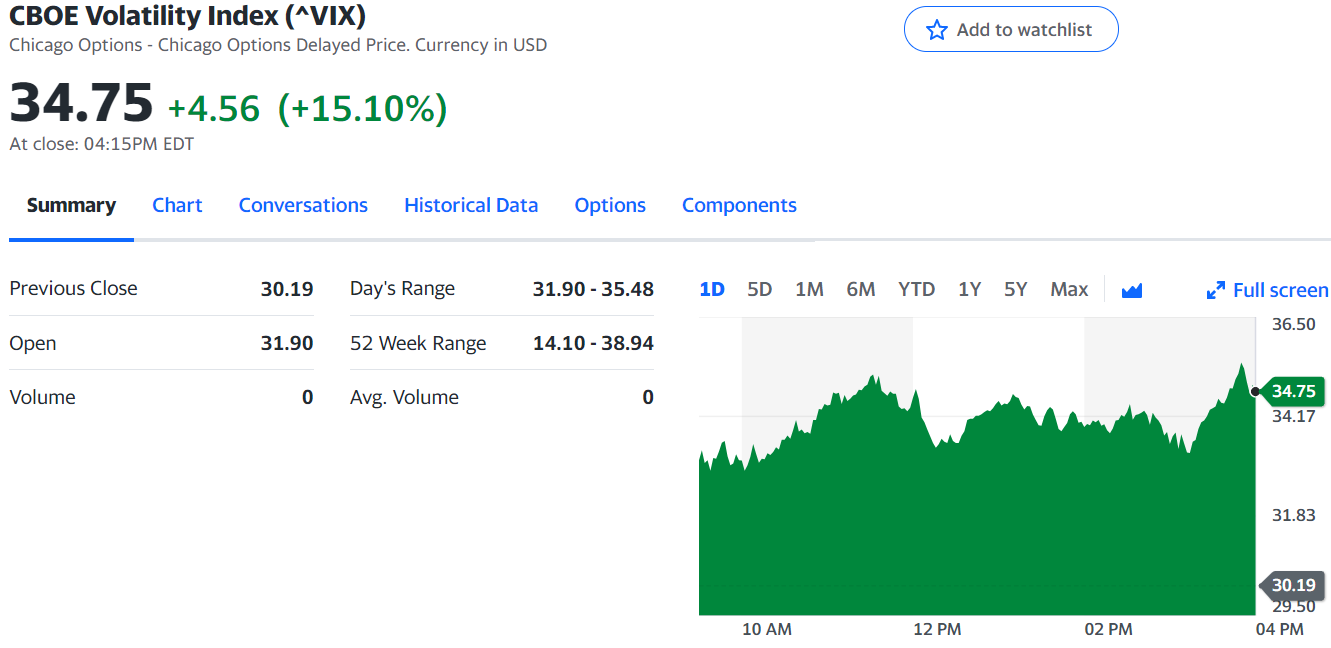Click the 02 PM time axis label
1331x648 pixels.
pos(1108,629)
